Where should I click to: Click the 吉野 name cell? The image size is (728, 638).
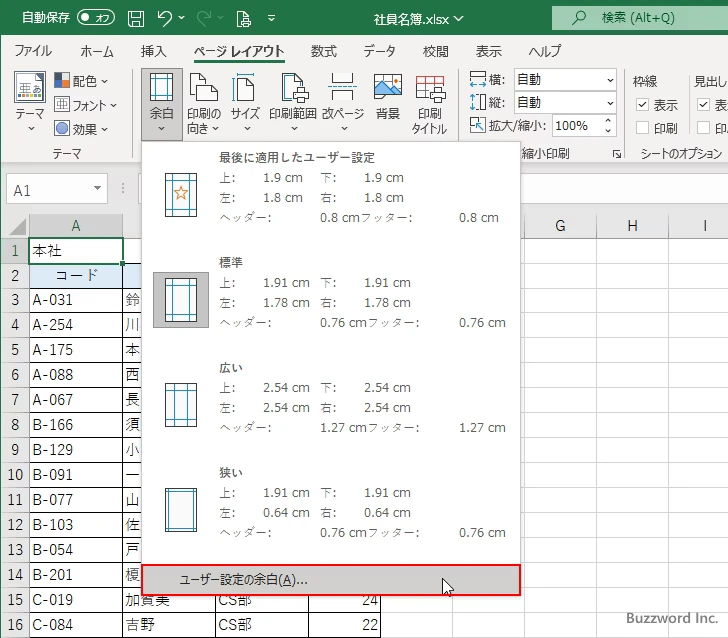(169, 625)
